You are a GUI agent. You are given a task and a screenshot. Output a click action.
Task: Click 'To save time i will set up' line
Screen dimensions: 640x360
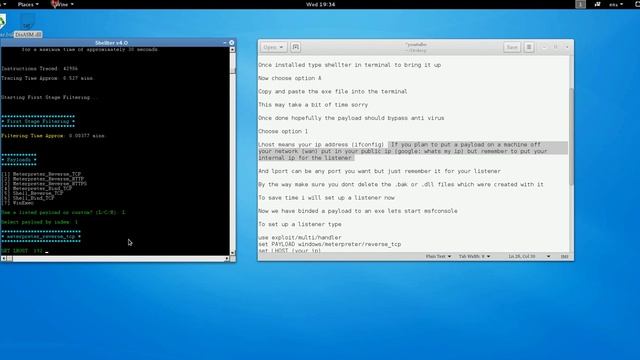point(327,198)
